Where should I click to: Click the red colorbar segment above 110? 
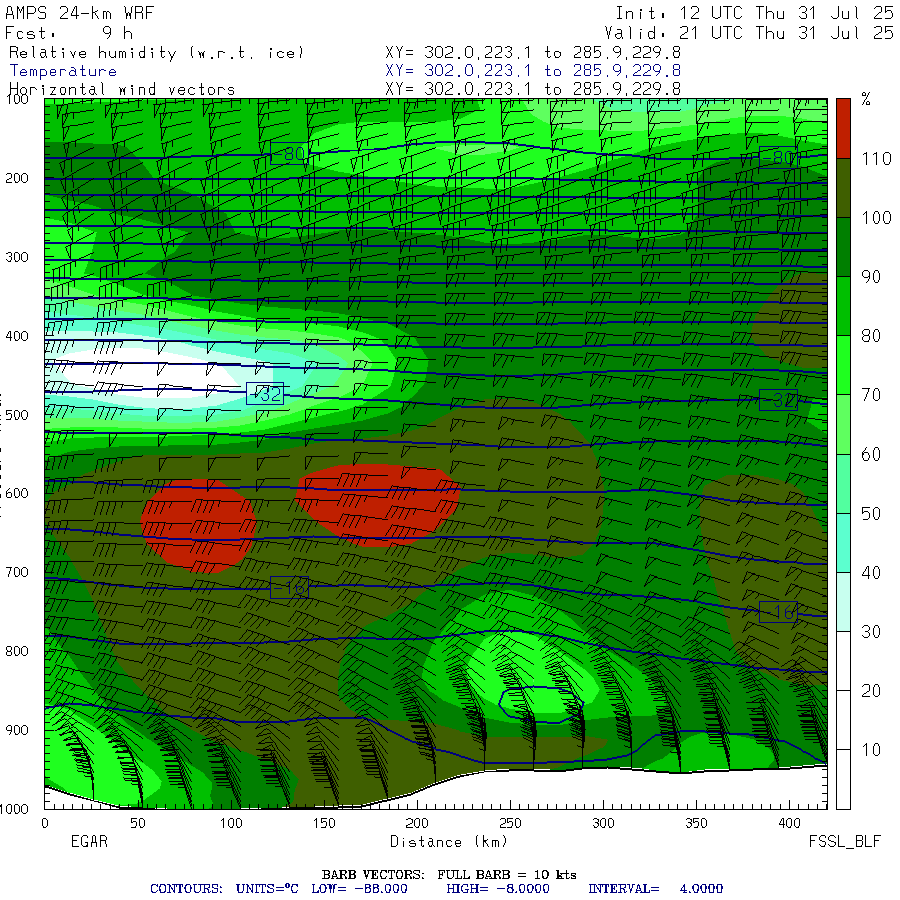click(x=843, y=129)
